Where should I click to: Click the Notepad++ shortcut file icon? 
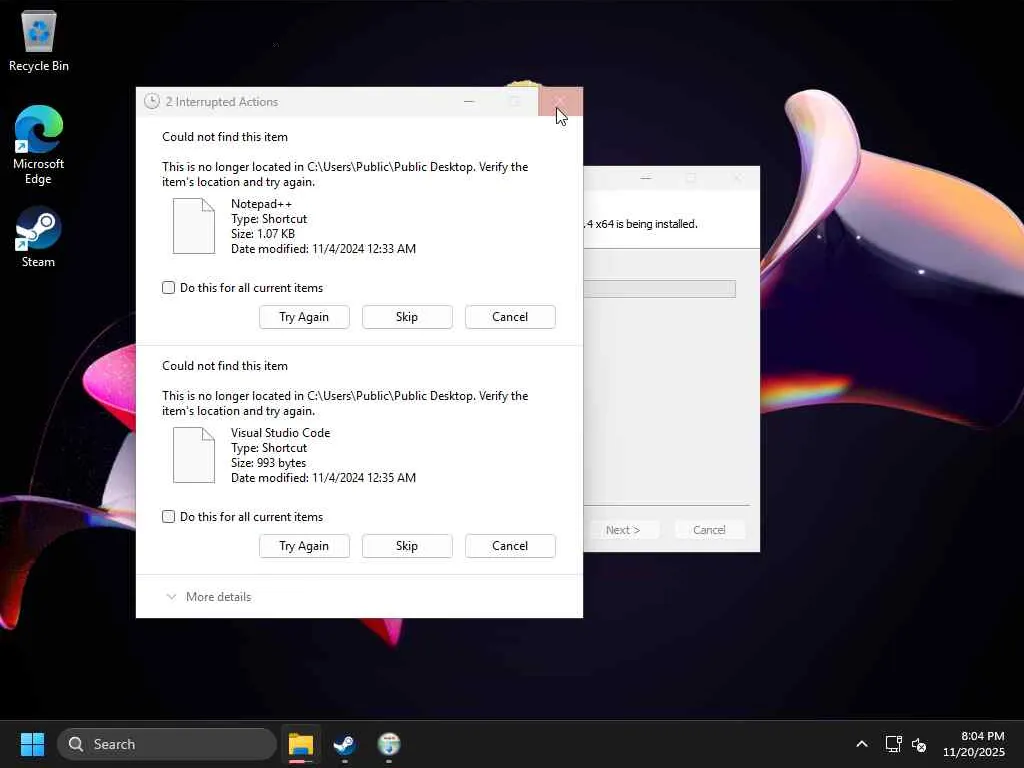pyautogui.click(x=193, y=226)
